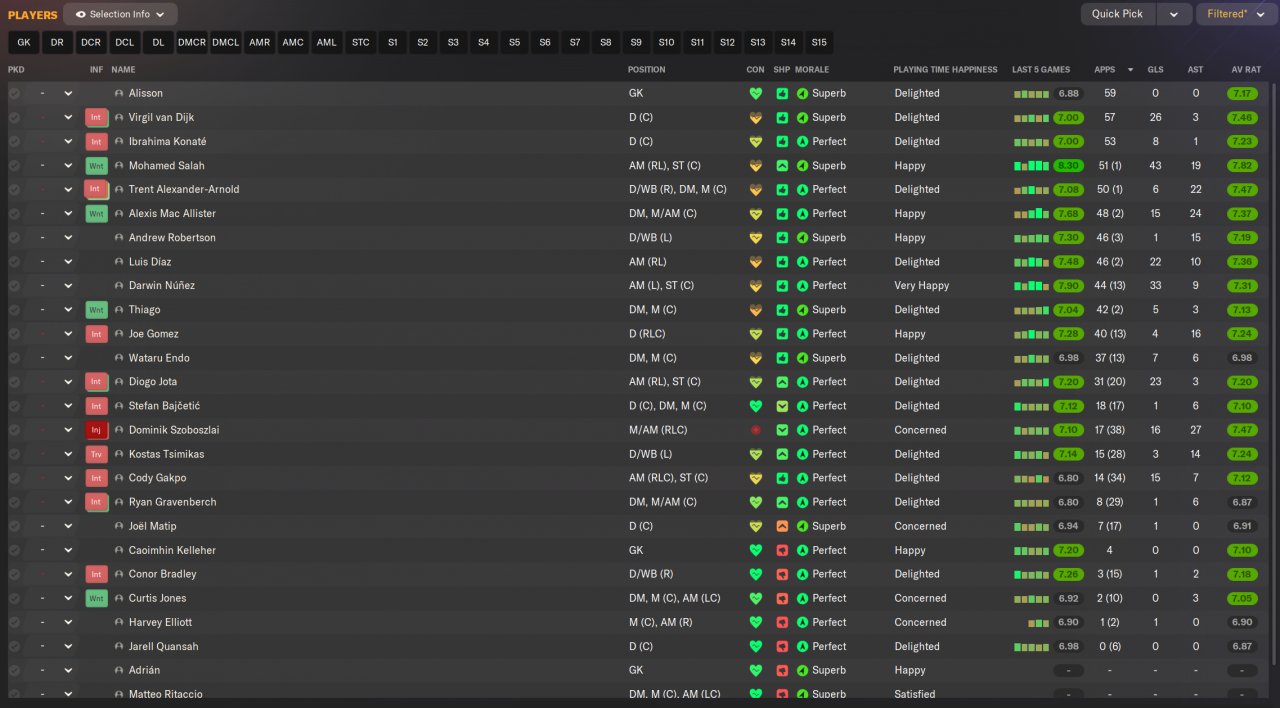Click Stefan Bajčetić's sharpness chevron icon
The image size is (1280, 708).
pos(782,406)
